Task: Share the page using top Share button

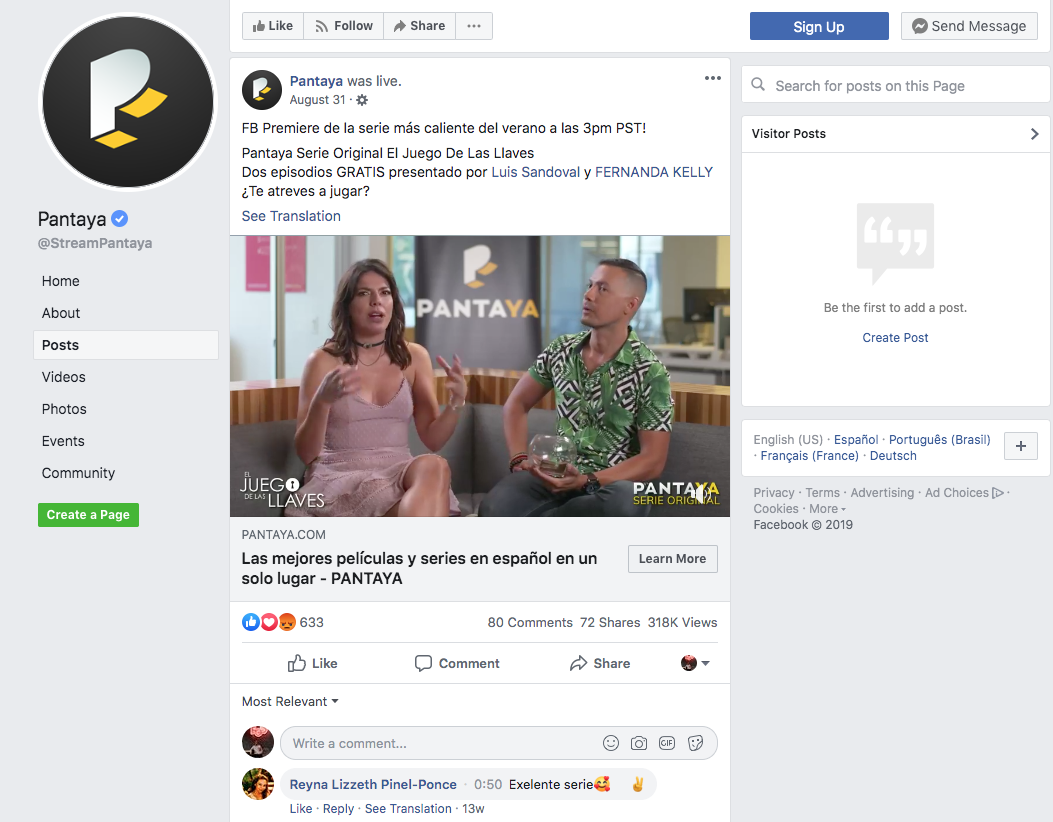Action: (x=420, y=26)
